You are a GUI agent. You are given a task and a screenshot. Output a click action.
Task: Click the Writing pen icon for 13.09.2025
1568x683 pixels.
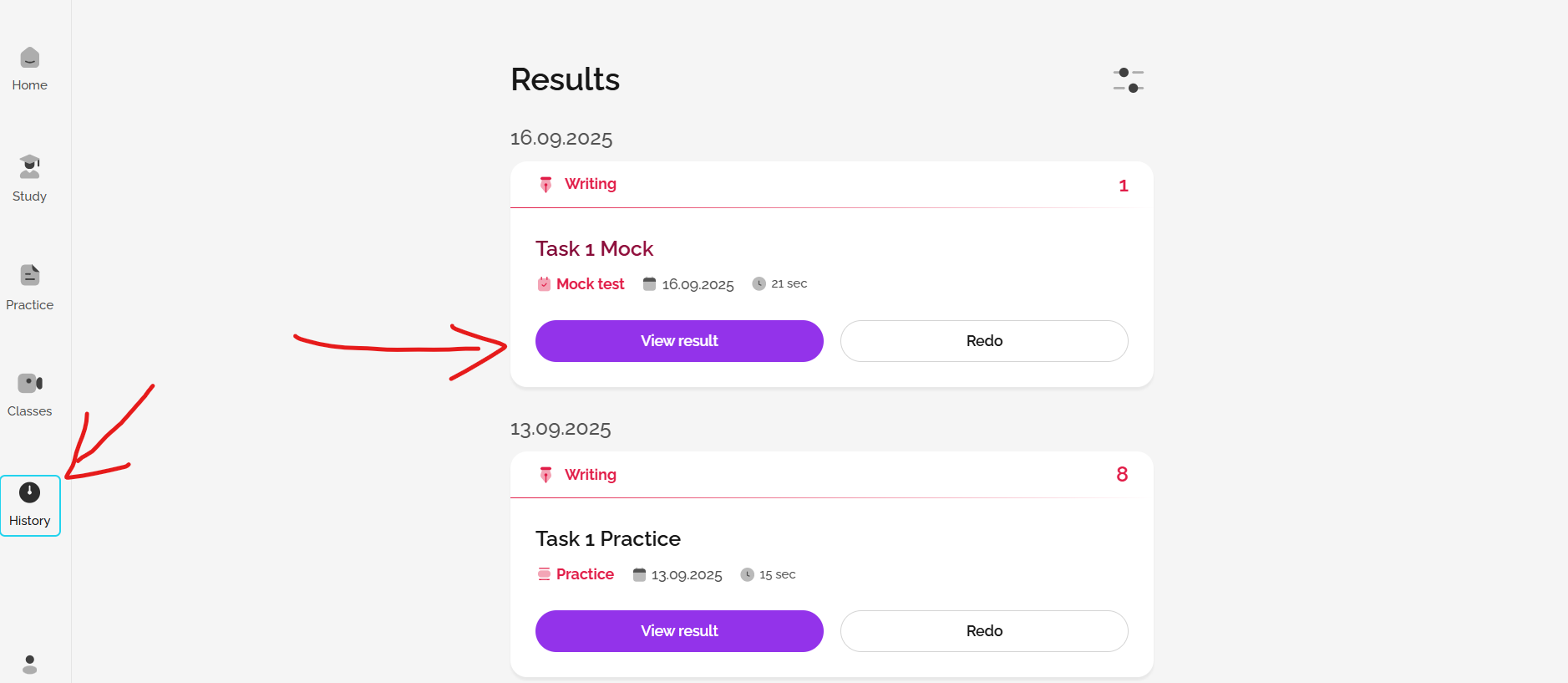546,475
